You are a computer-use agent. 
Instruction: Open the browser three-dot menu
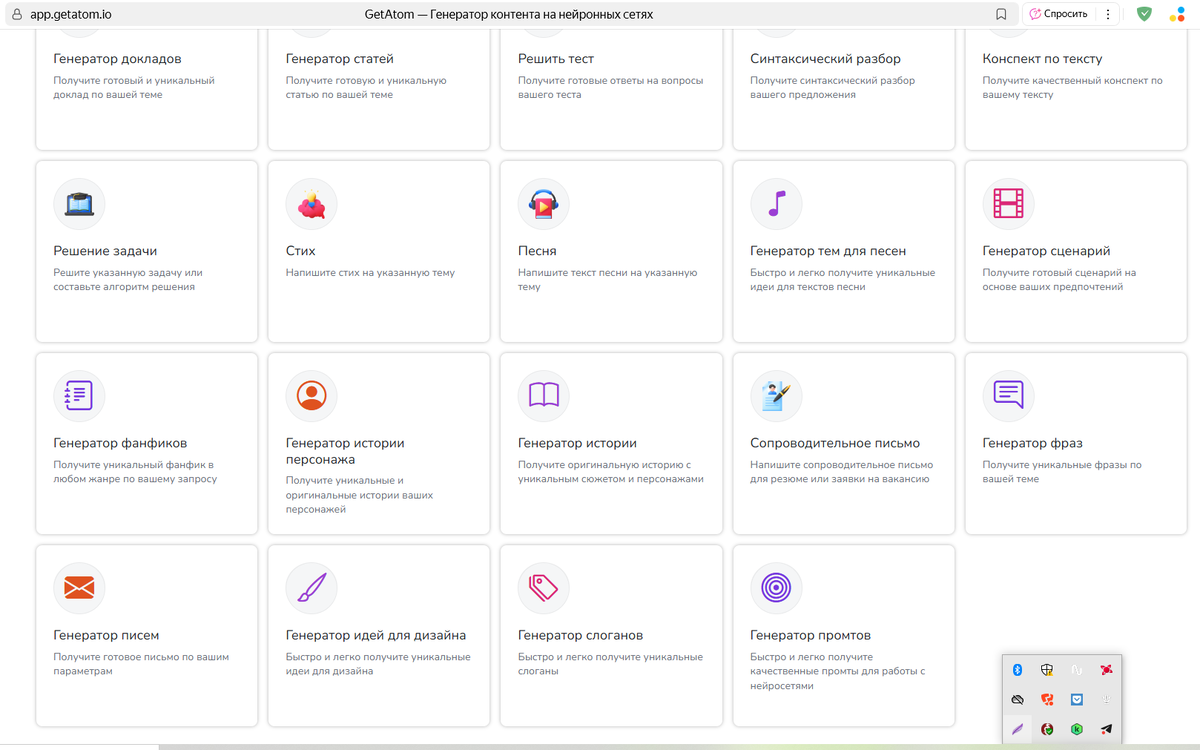[x=1110, y=13]
